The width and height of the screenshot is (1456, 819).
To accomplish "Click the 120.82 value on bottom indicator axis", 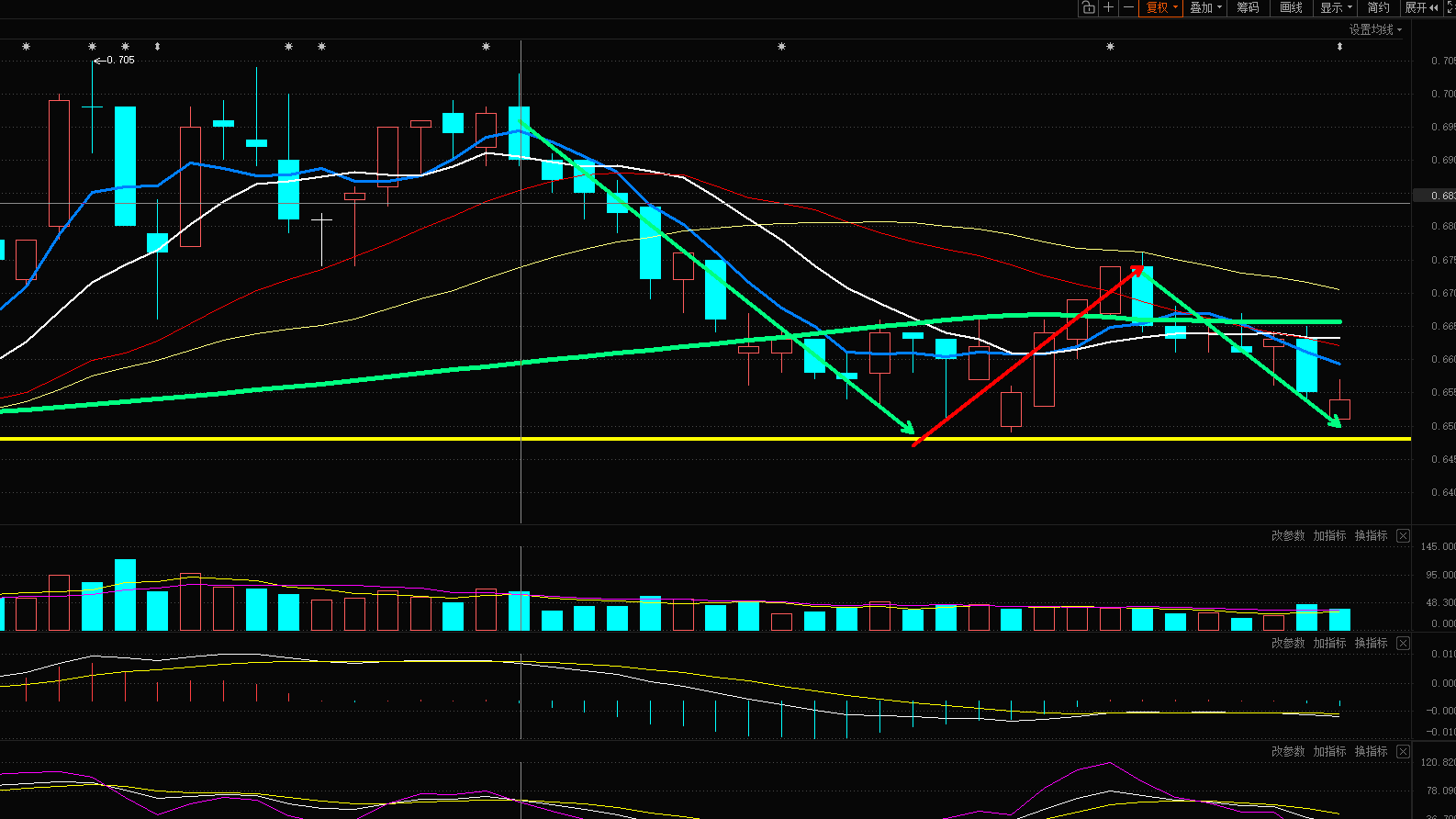I will pos(1438,762).
